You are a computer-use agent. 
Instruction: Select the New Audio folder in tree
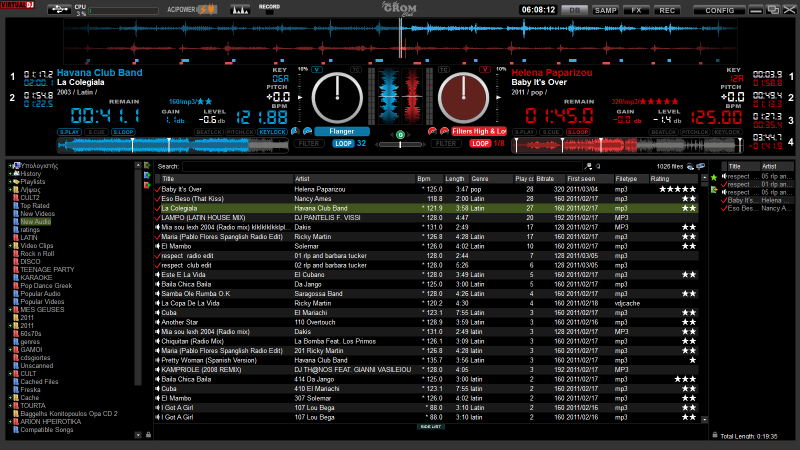(x=35, y=222)
